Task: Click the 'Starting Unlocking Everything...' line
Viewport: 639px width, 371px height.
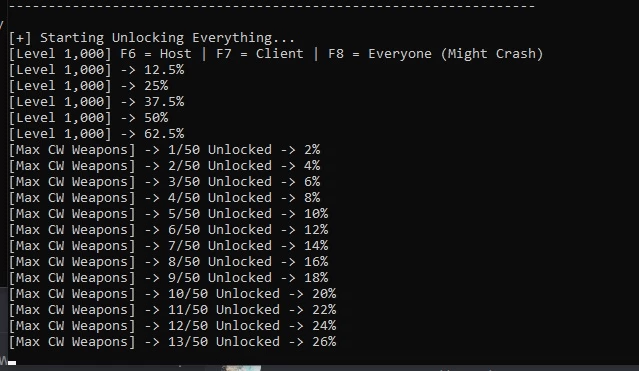Action: click(152, 38)
